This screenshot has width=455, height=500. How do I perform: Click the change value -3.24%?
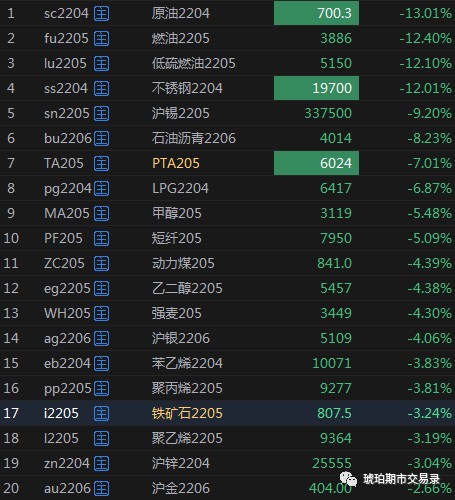coord(429,413)
